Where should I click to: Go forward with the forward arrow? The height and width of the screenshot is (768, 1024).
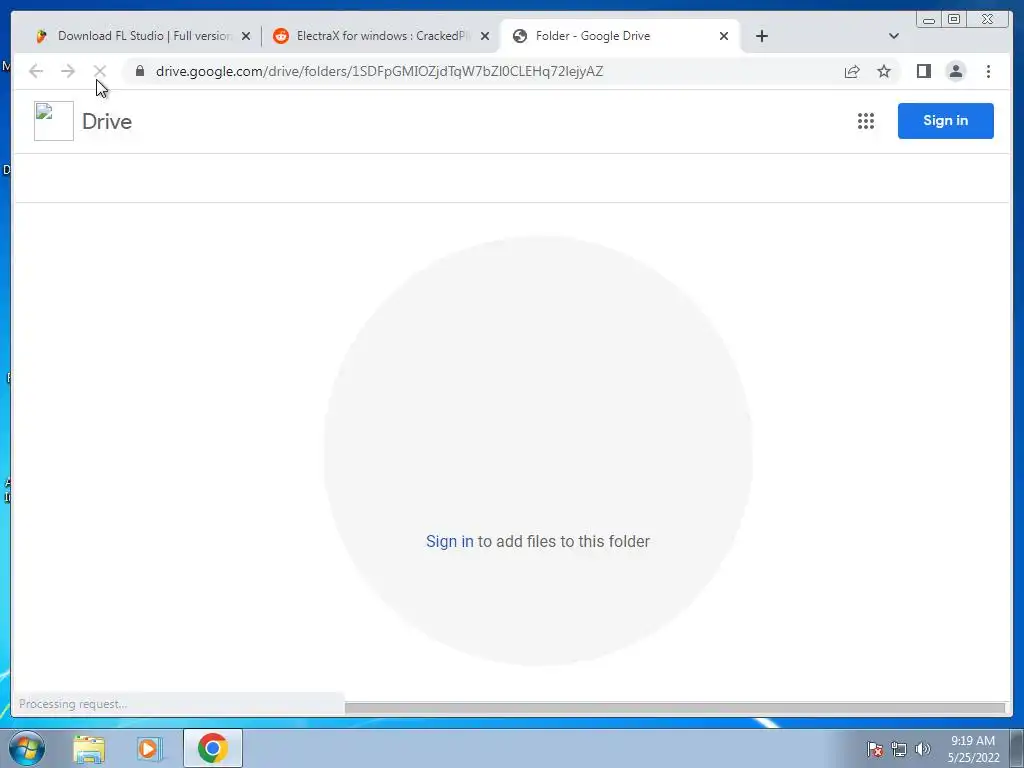click(x=68, y=71)
